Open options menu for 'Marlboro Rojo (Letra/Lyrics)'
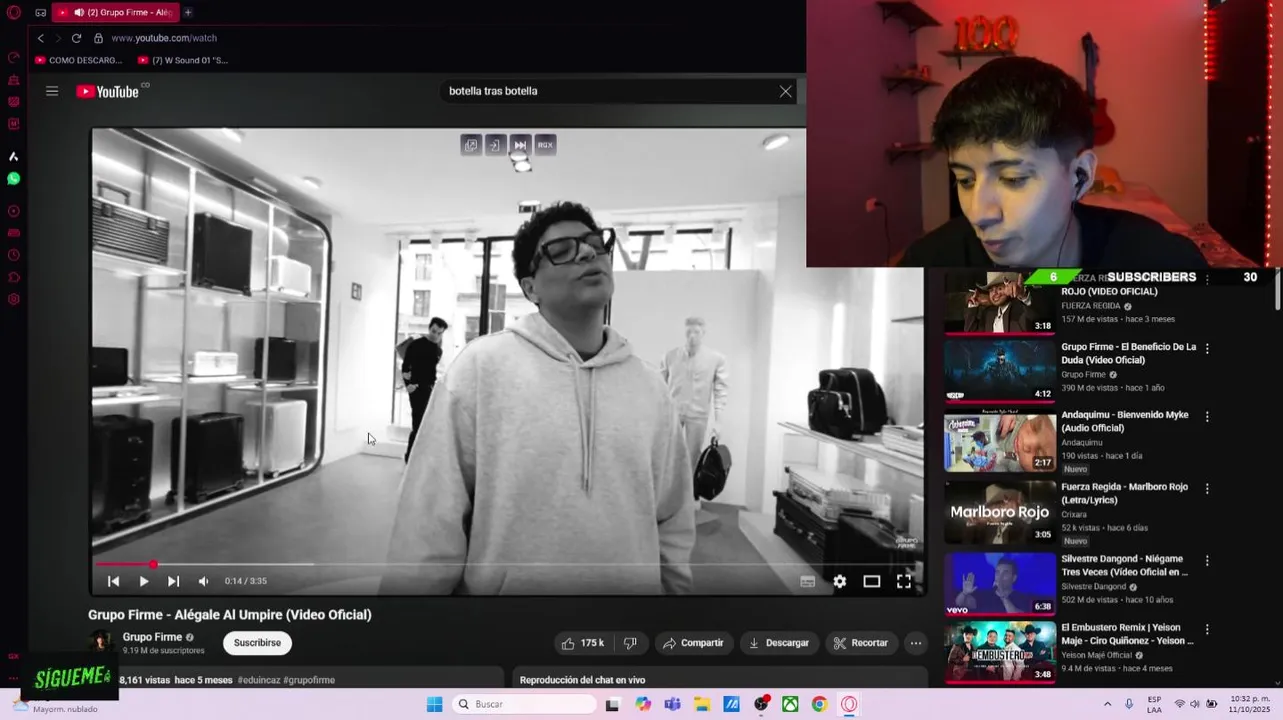Screen dimensions: 1283x720 click(x=1207, y=489)
